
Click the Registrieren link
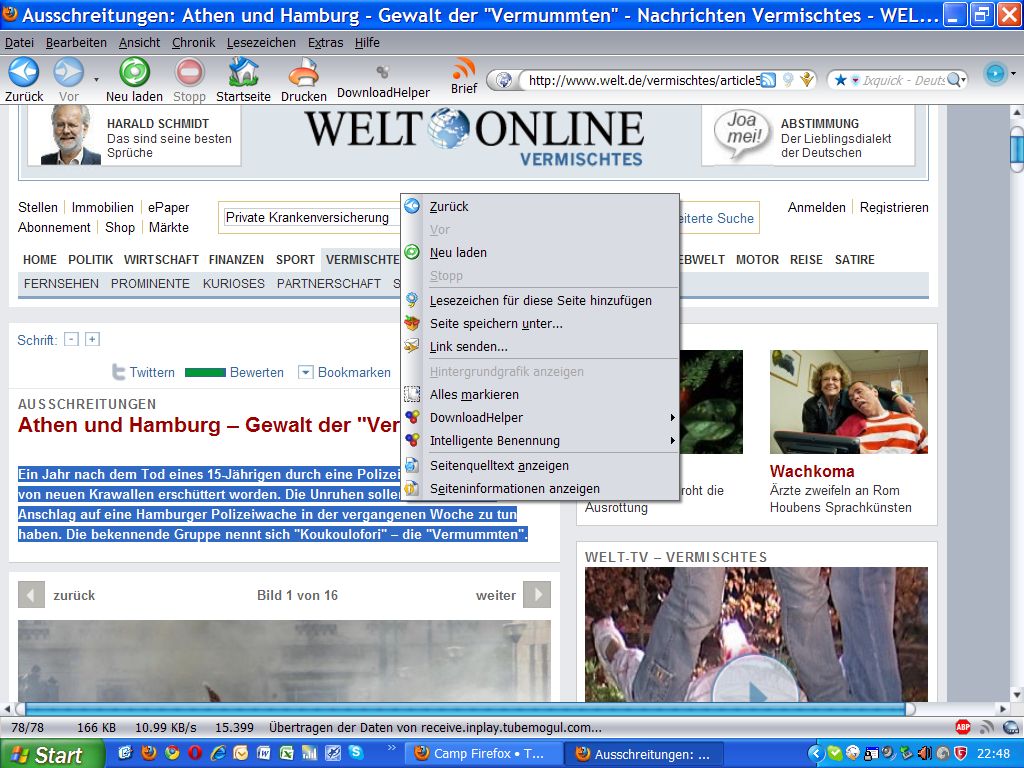[x=894, y=207]
